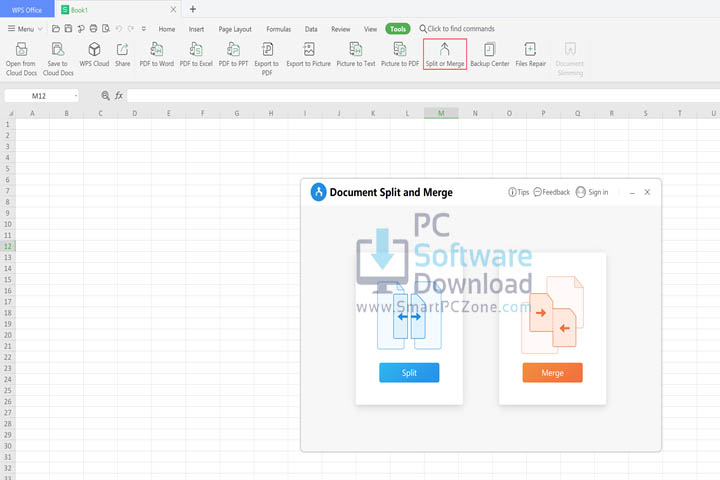This screenshot has height=480, width=720.
Task: Switch to the View tab
Action: point(370,29)
